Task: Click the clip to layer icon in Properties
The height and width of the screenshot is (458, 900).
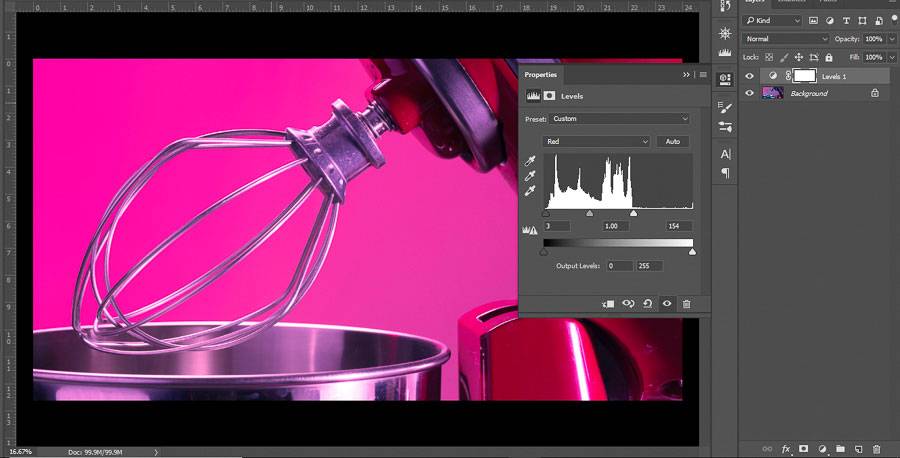Action: [608, 303]
